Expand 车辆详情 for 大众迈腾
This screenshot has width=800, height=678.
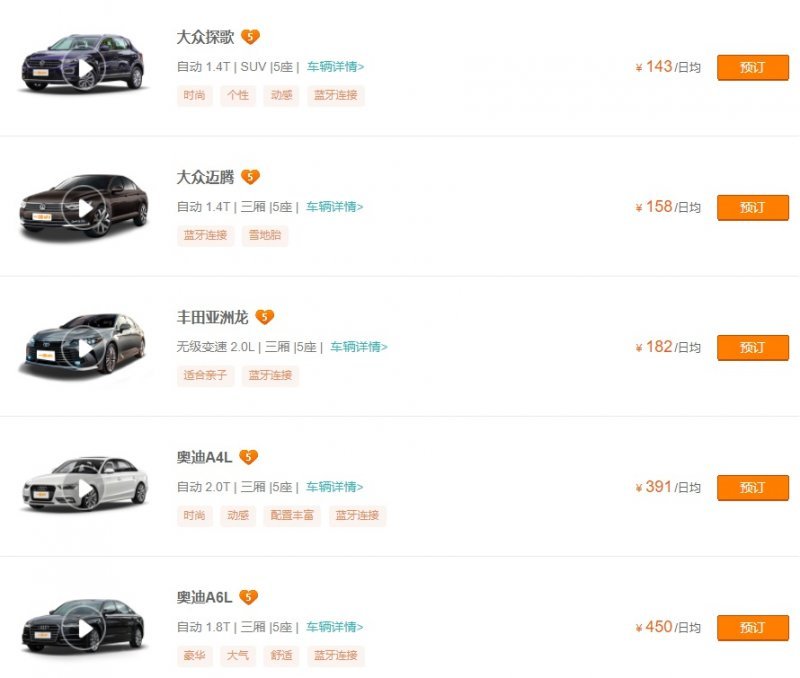coord(335,207)
